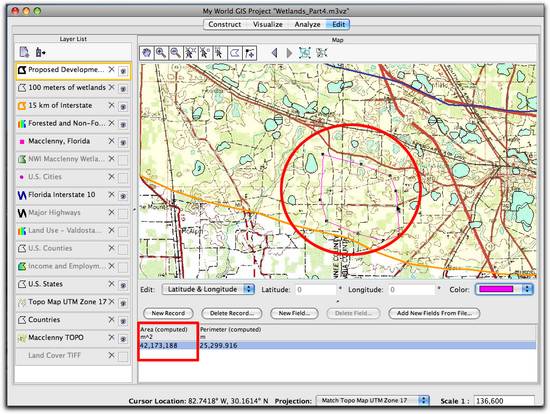Click the Delete Field button
The height and width of the screenshot is (414, 550).
click(353, 313)
